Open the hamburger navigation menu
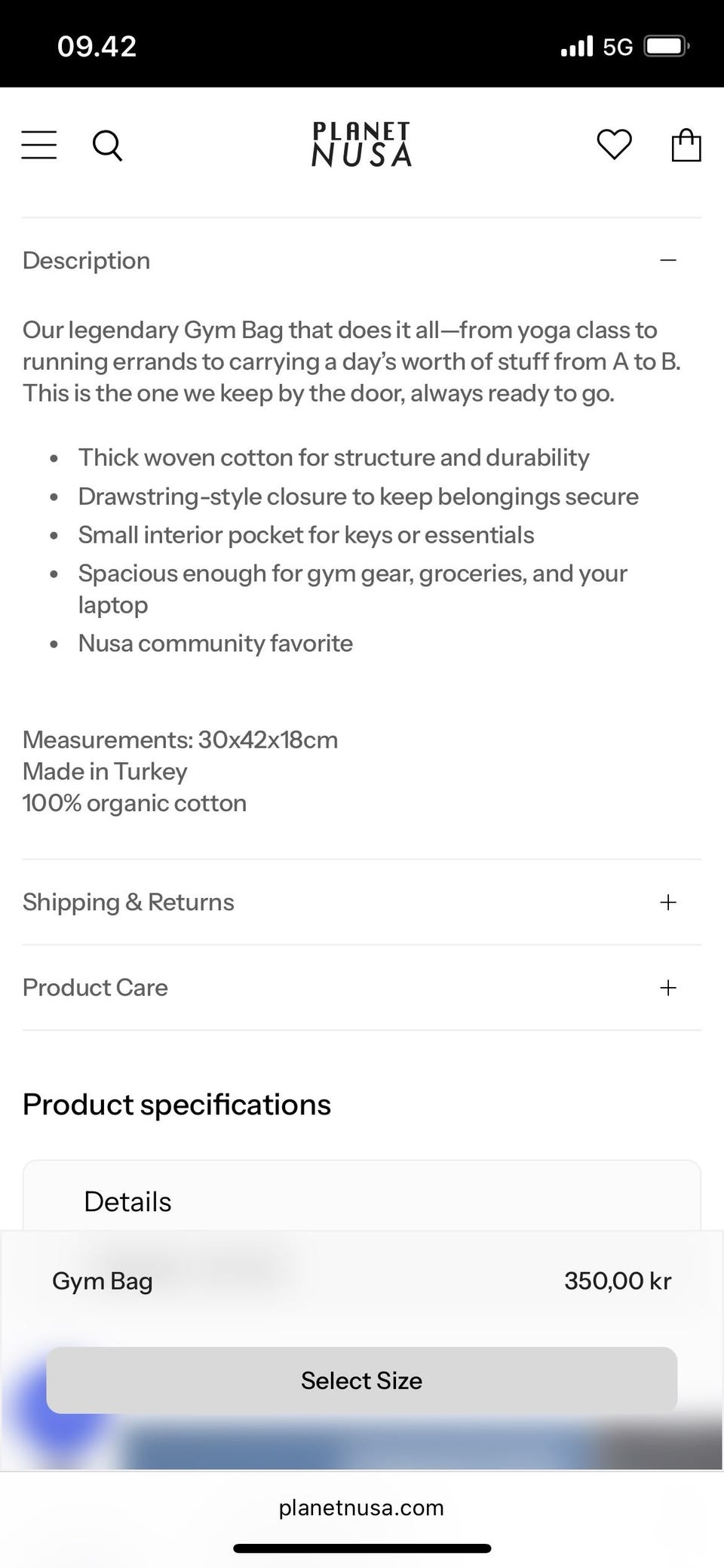 (39, 145)
